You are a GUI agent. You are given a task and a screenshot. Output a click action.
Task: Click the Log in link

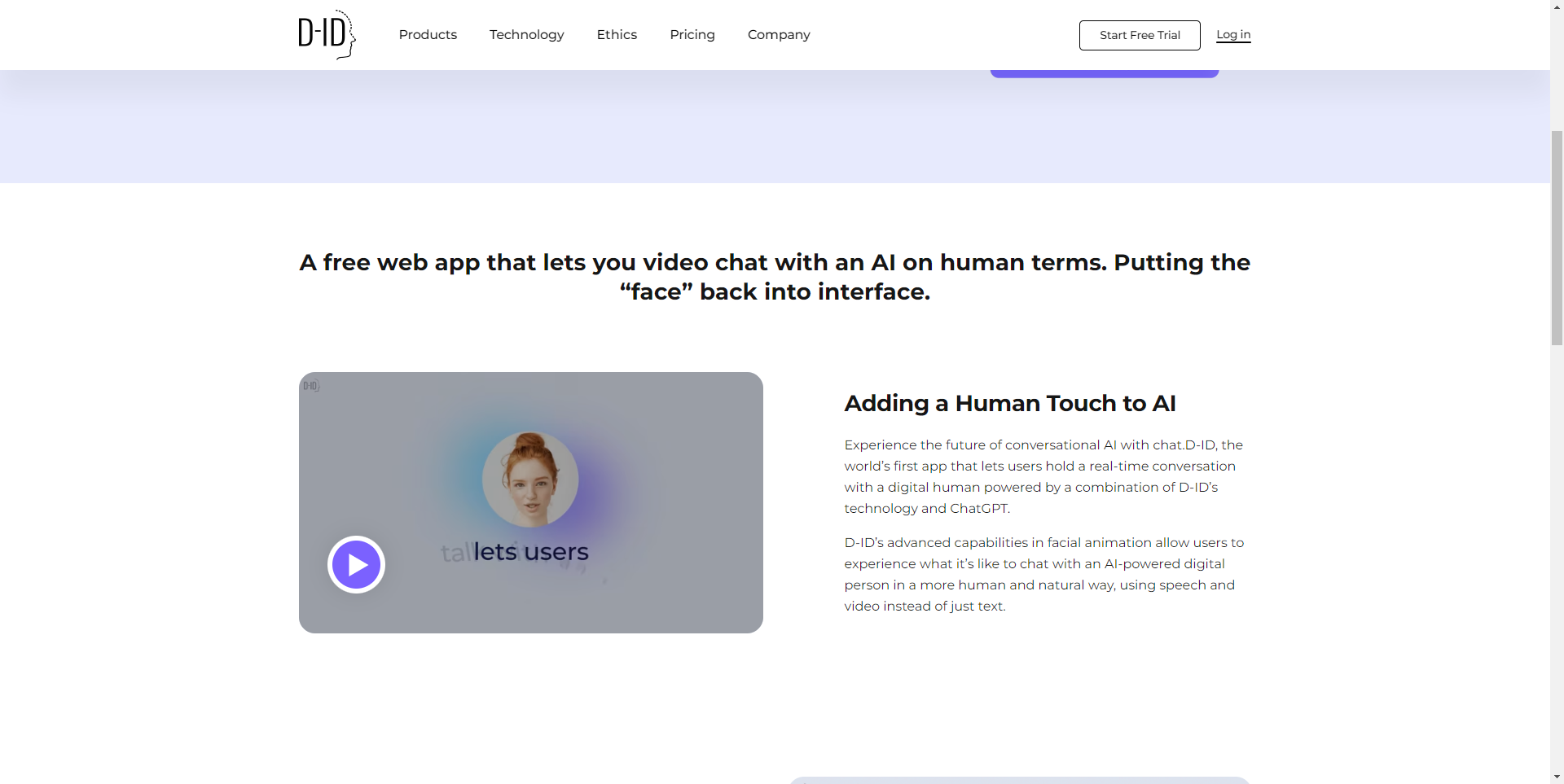coord(1233,34)
